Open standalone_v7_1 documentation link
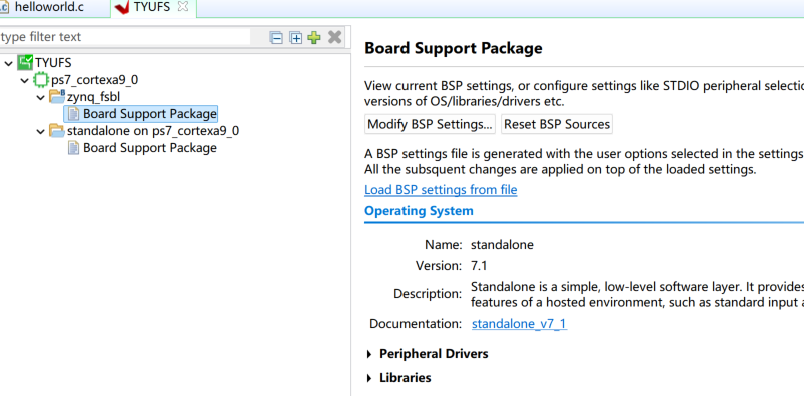 pyautogui.click(x=519, y=324)
